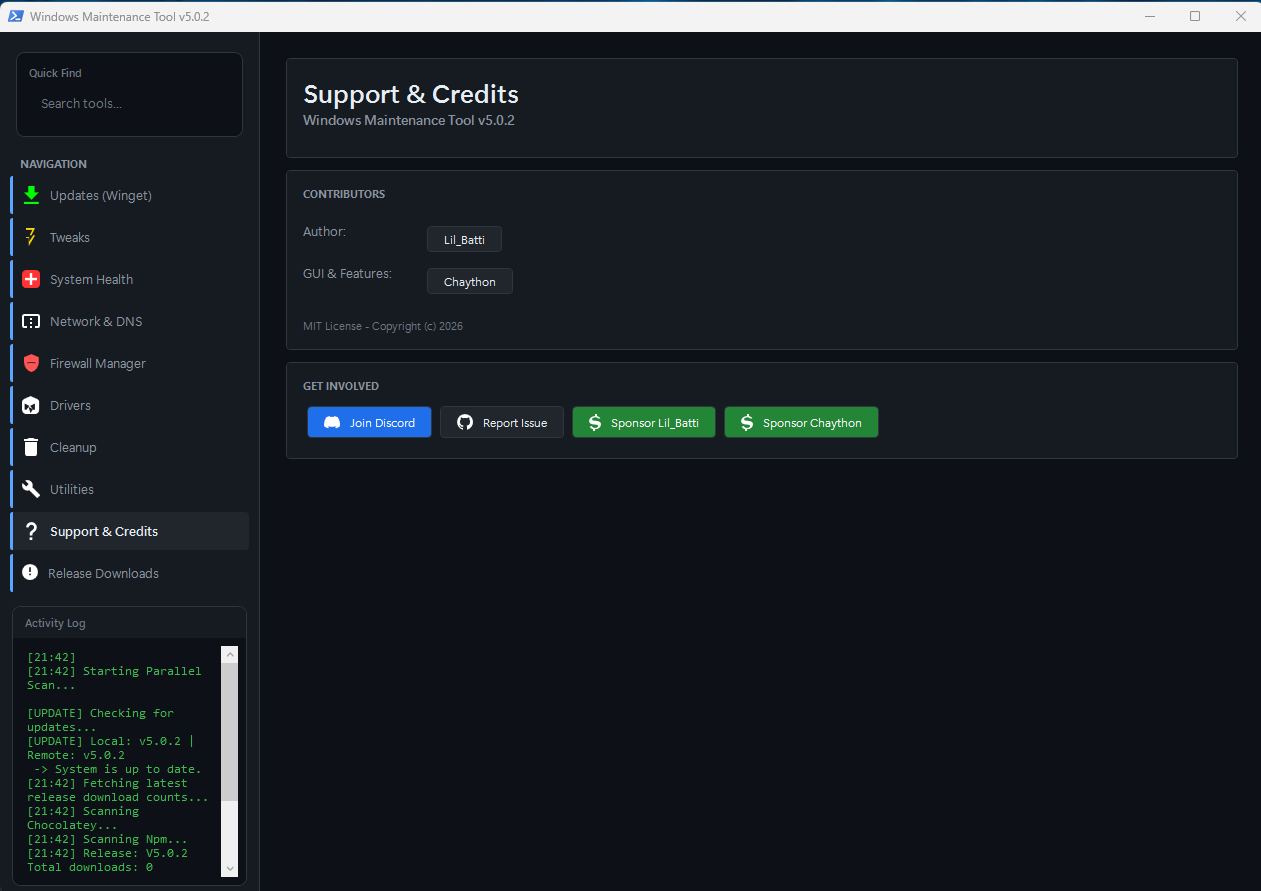Click '-> System is up to date.' log line

click(x=118, y=769)
